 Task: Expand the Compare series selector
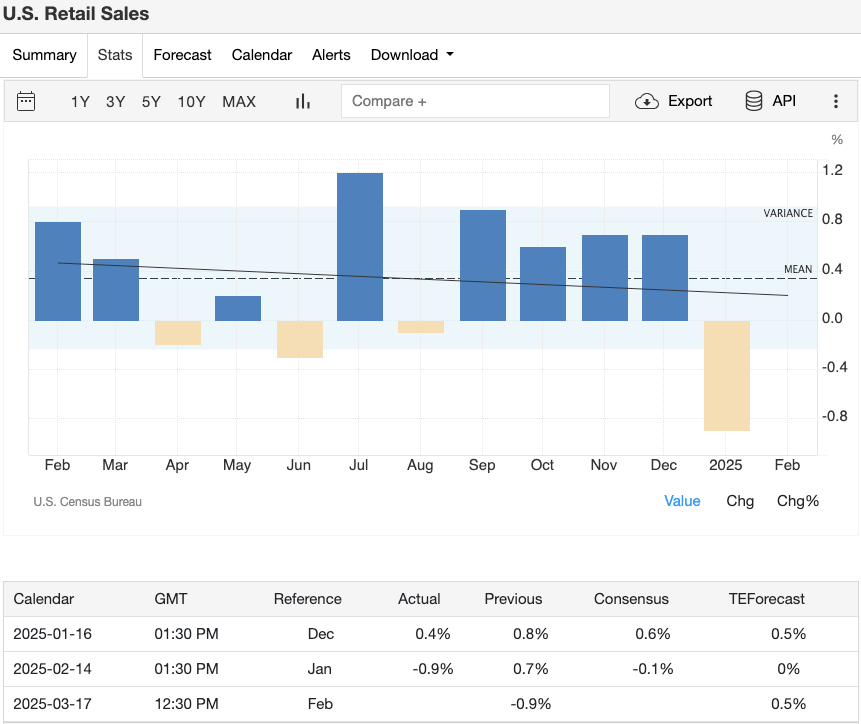(475, 100)
